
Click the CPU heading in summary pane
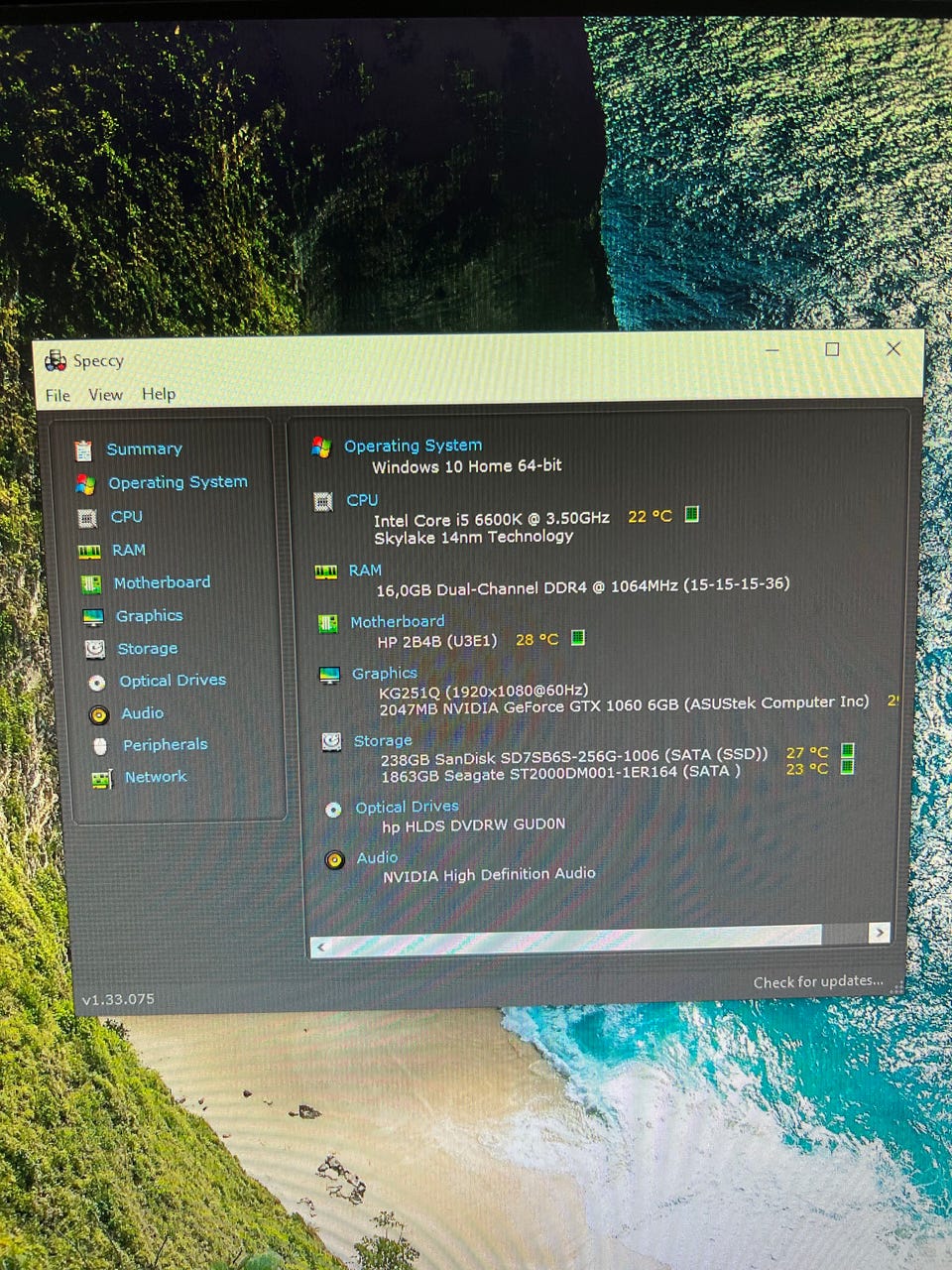362,500
